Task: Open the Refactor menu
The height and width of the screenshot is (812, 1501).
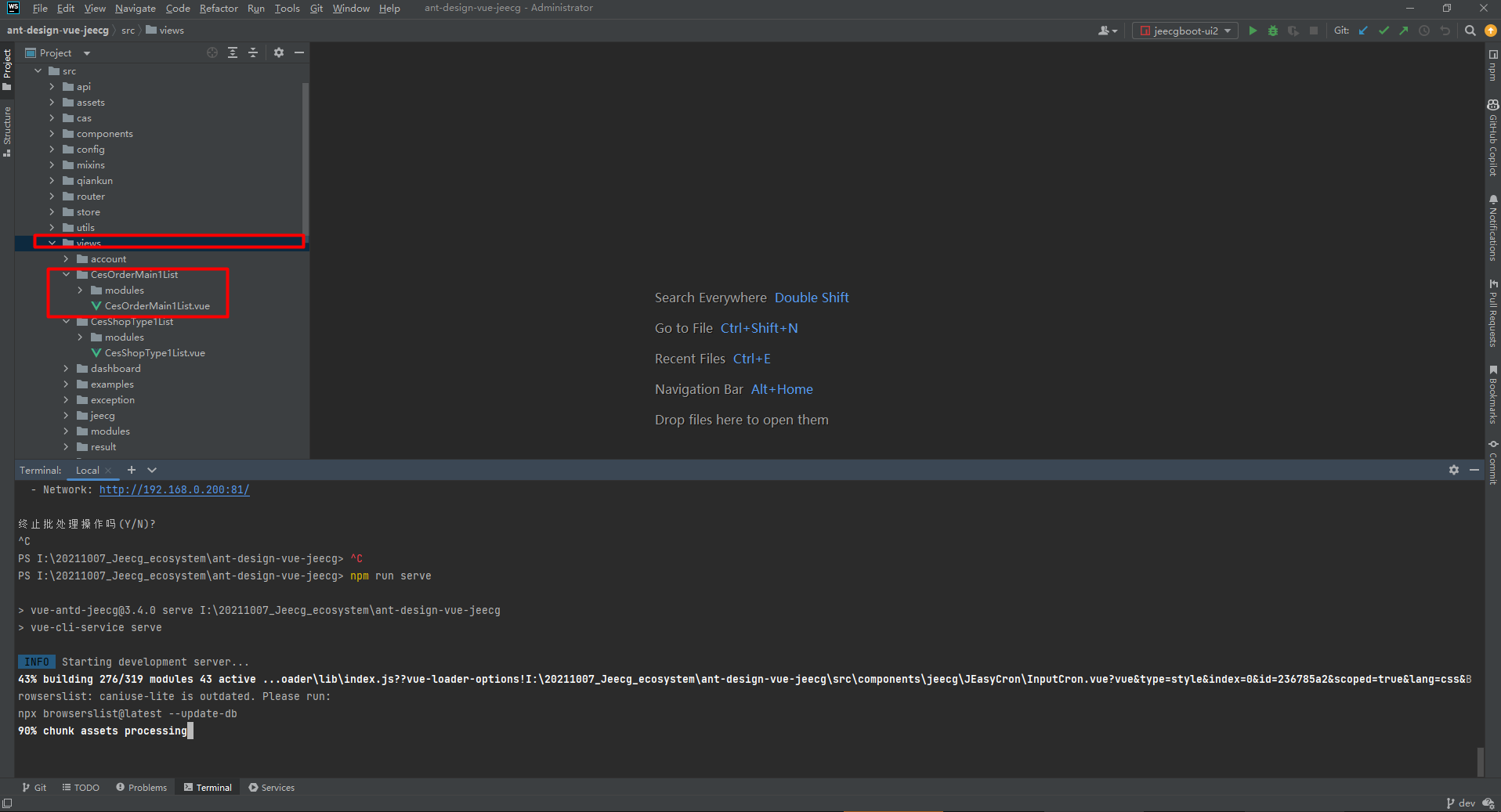Action: click(219, 8)
